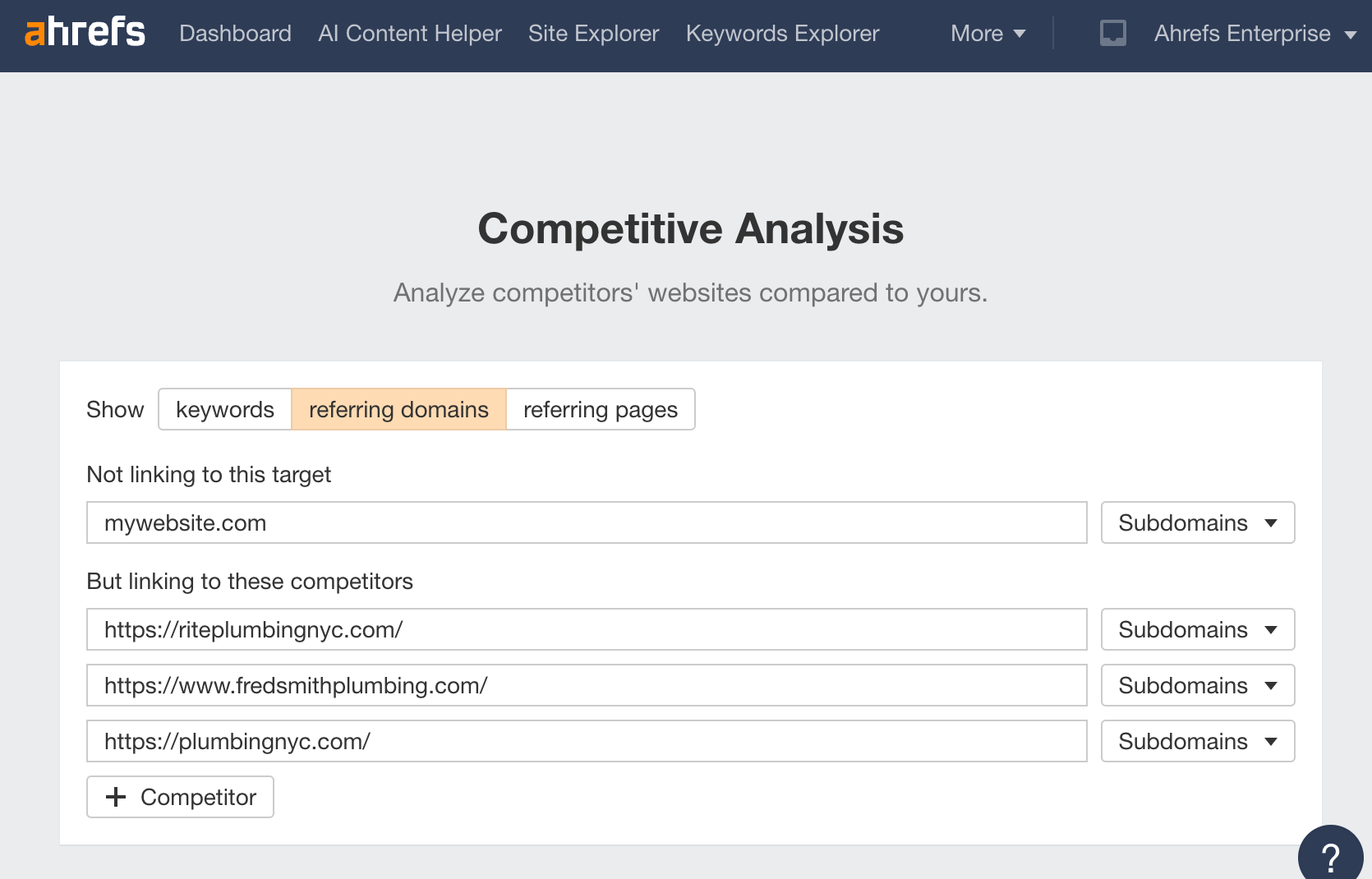Expand the Subdomains dropdown next to mywebsite.com
The width and height of the screenshot is (1372, 879).
click(x=1197, y=522)
